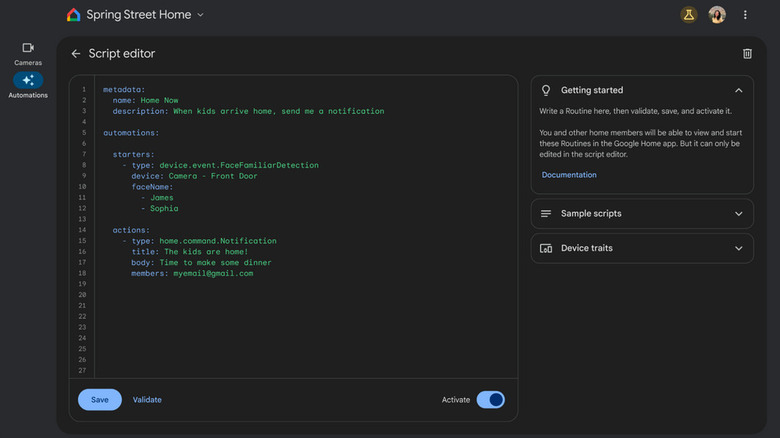This screenshot has width=780, height=438.
Task: Open the Cameras section in sidebar
Action: tap(28, 54)
